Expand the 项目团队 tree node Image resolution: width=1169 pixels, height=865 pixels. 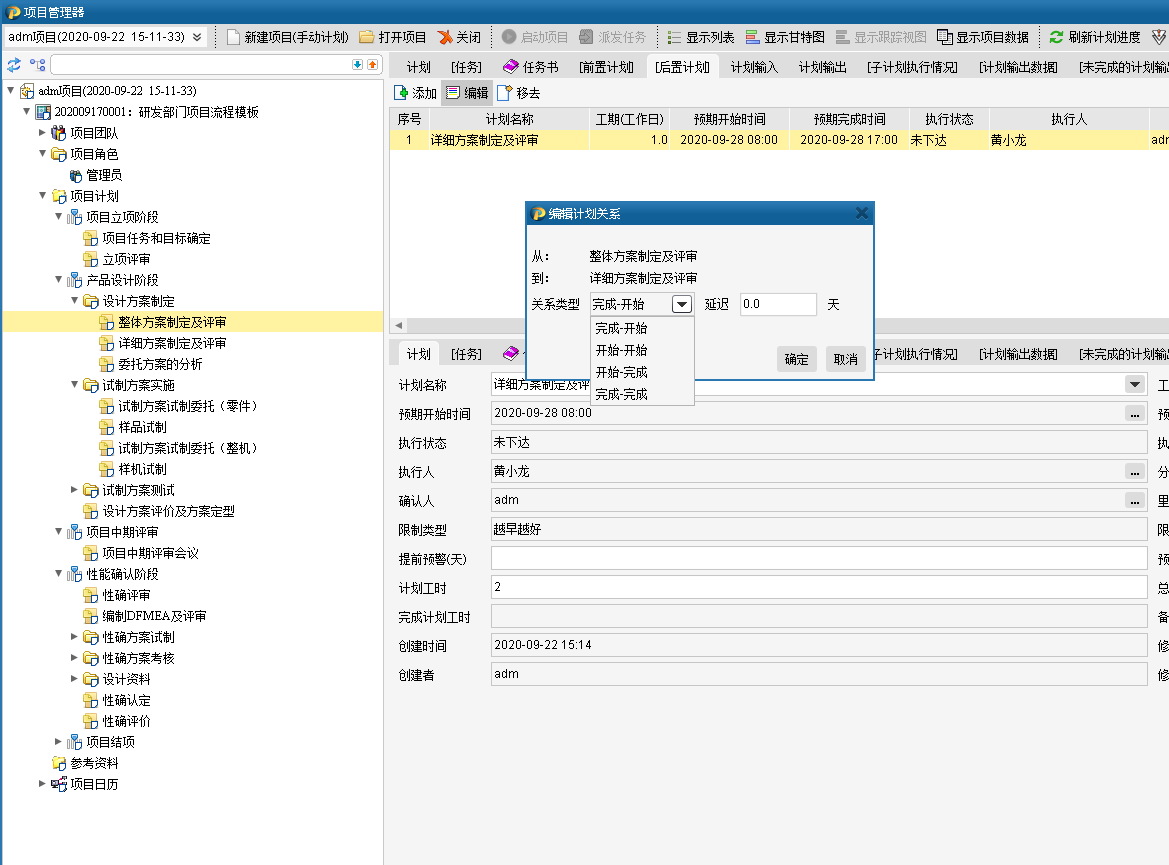coord(43,133)
